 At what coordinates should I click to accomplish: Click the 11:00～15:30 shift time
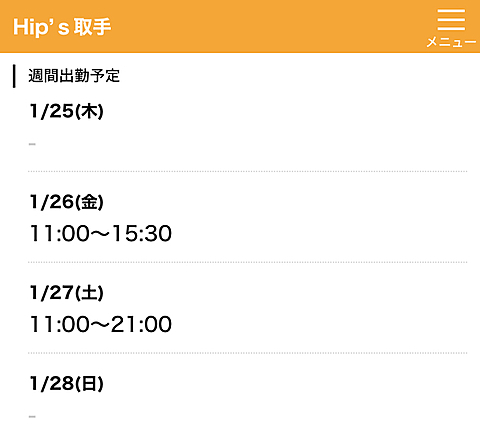(x=101, y=233)
